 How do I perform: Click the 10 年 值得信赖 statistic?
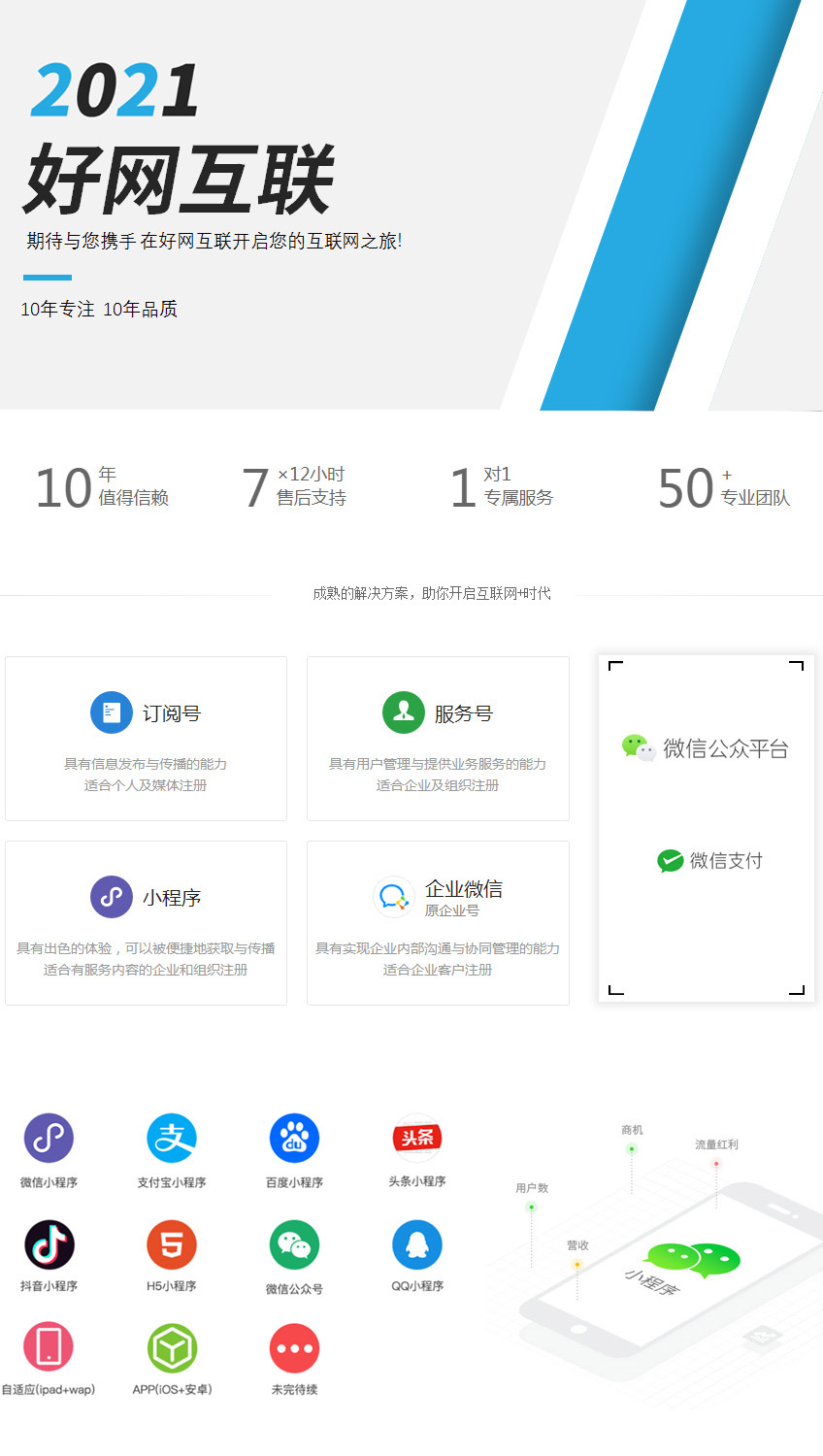[102, 487]
